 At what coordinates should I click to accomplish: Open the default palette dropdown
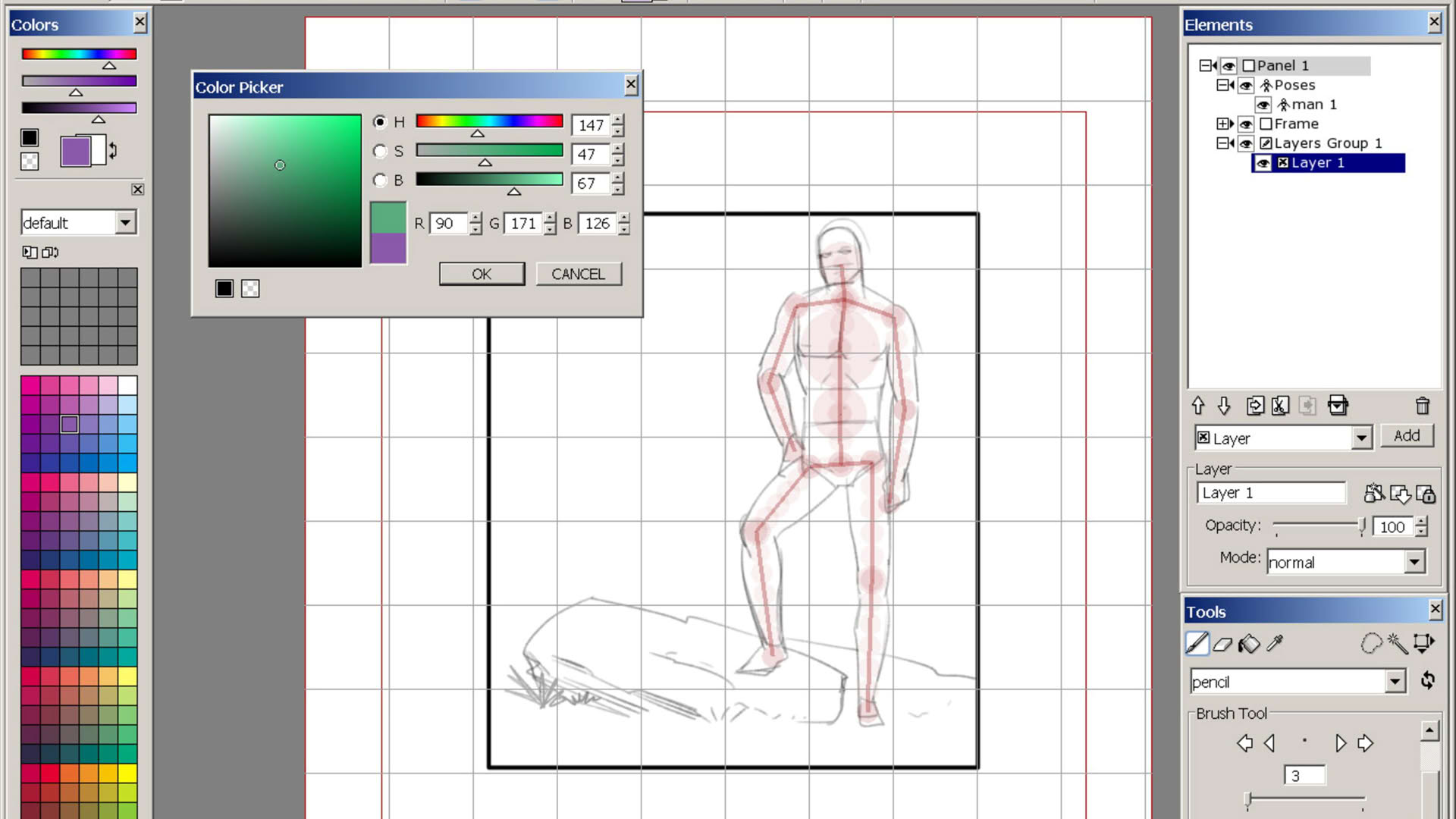click(x=125, y=222)
